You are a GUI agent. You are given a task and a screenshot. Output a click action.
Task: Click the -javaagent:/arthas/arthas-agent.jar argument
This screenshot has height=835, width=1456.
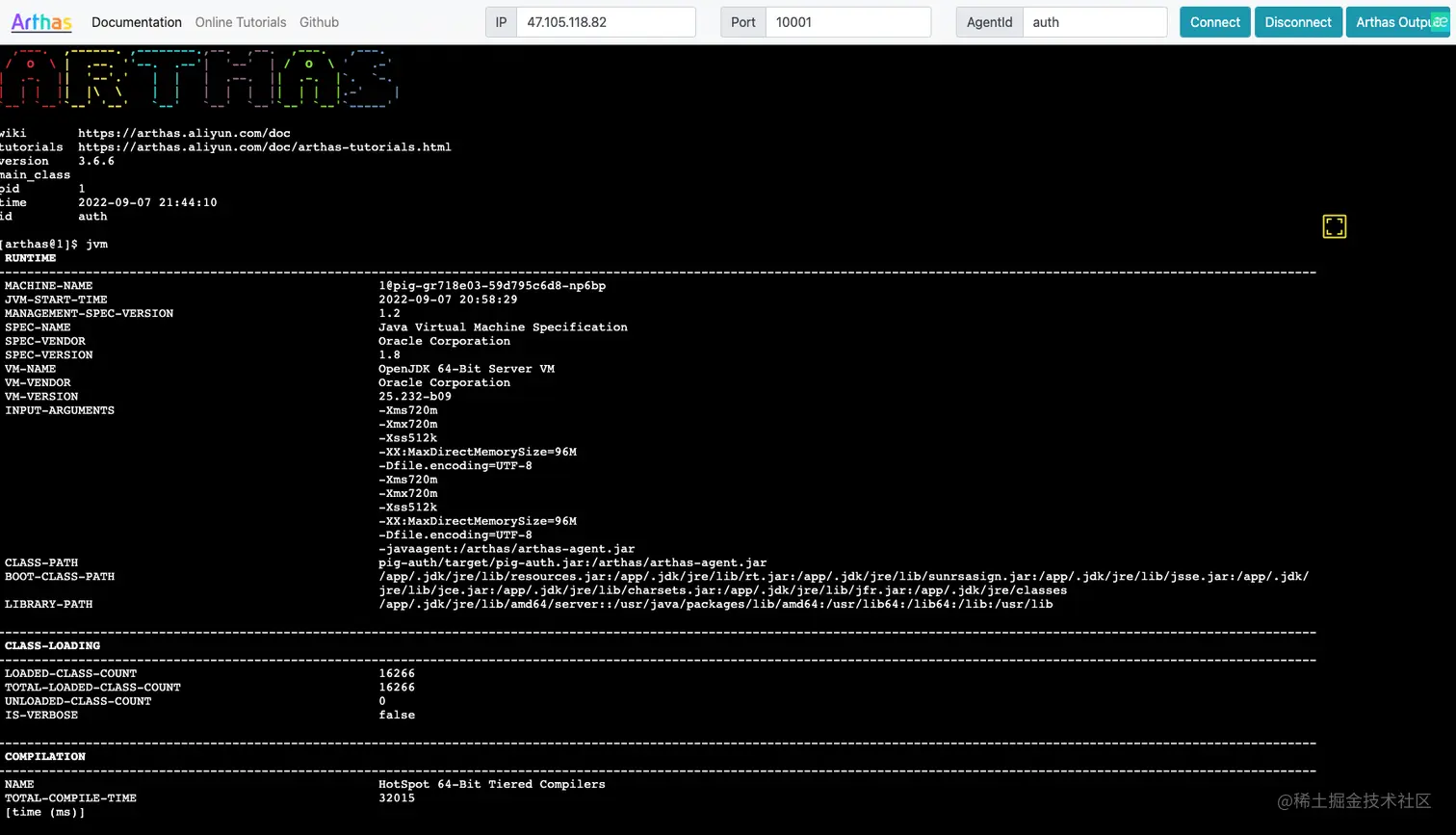[507, 549]
